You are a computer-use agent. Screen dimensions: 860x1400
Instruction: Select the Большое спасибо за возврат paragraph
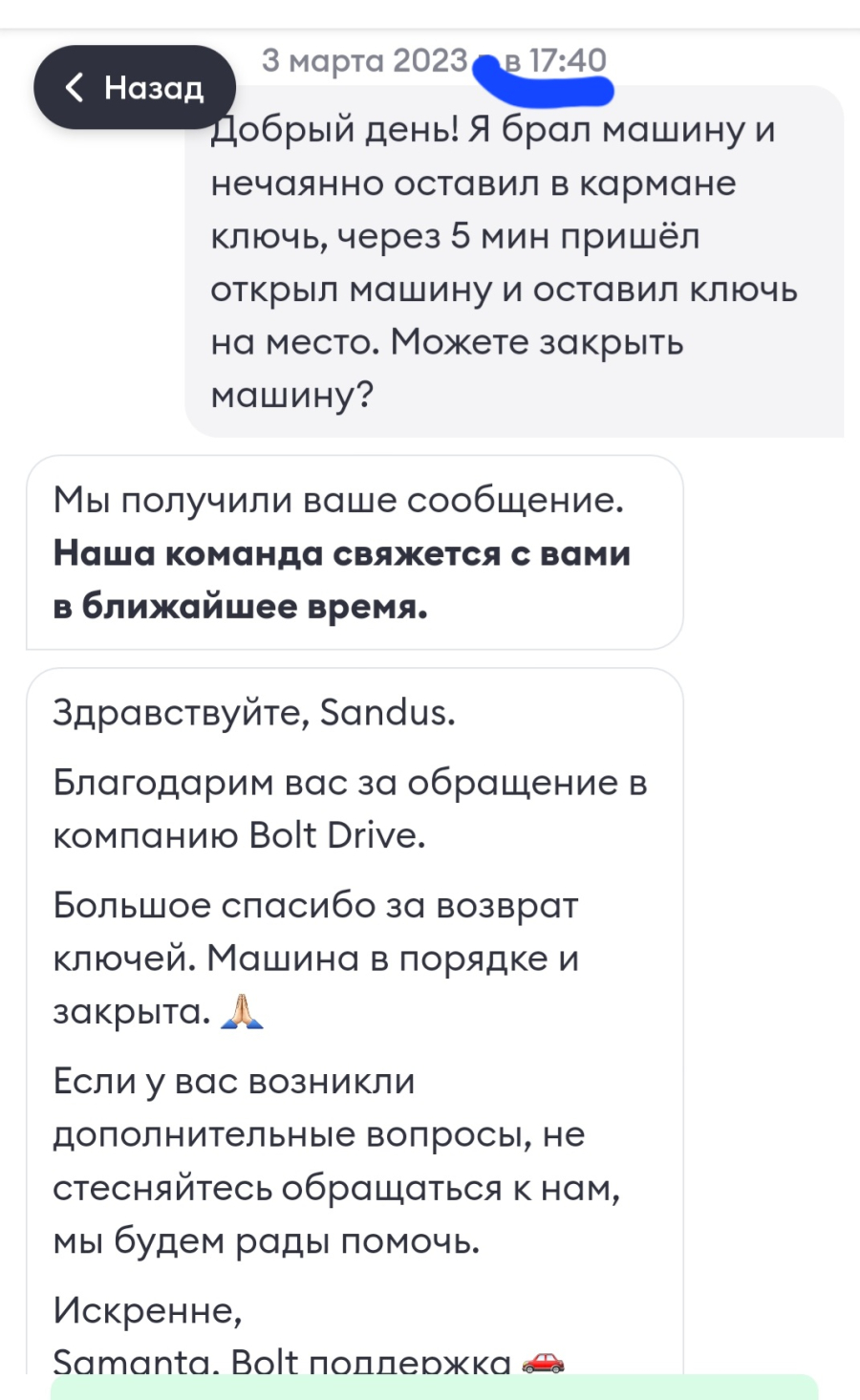(x=316, y=958)
